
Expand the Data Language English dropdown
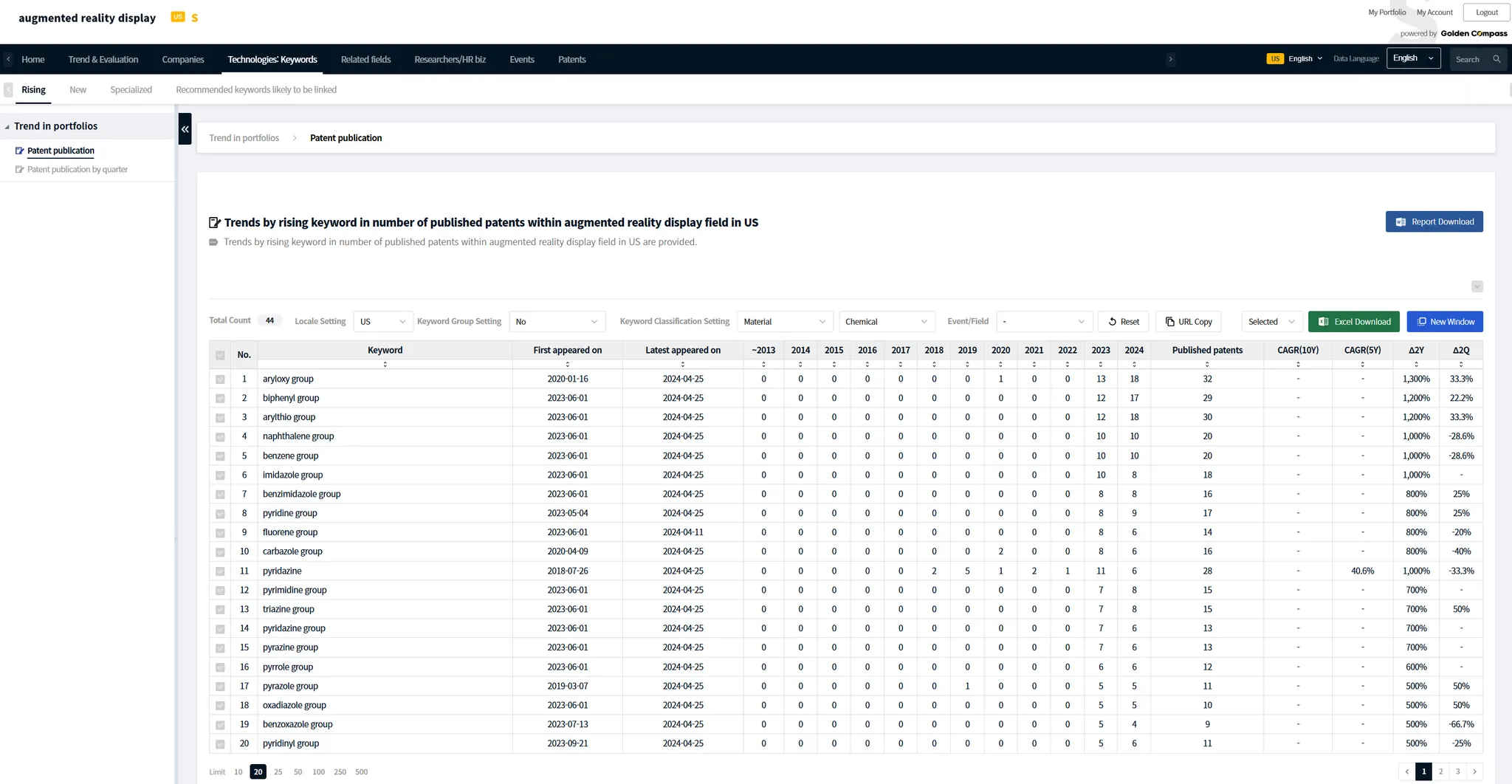click(x=1413, y=58)
